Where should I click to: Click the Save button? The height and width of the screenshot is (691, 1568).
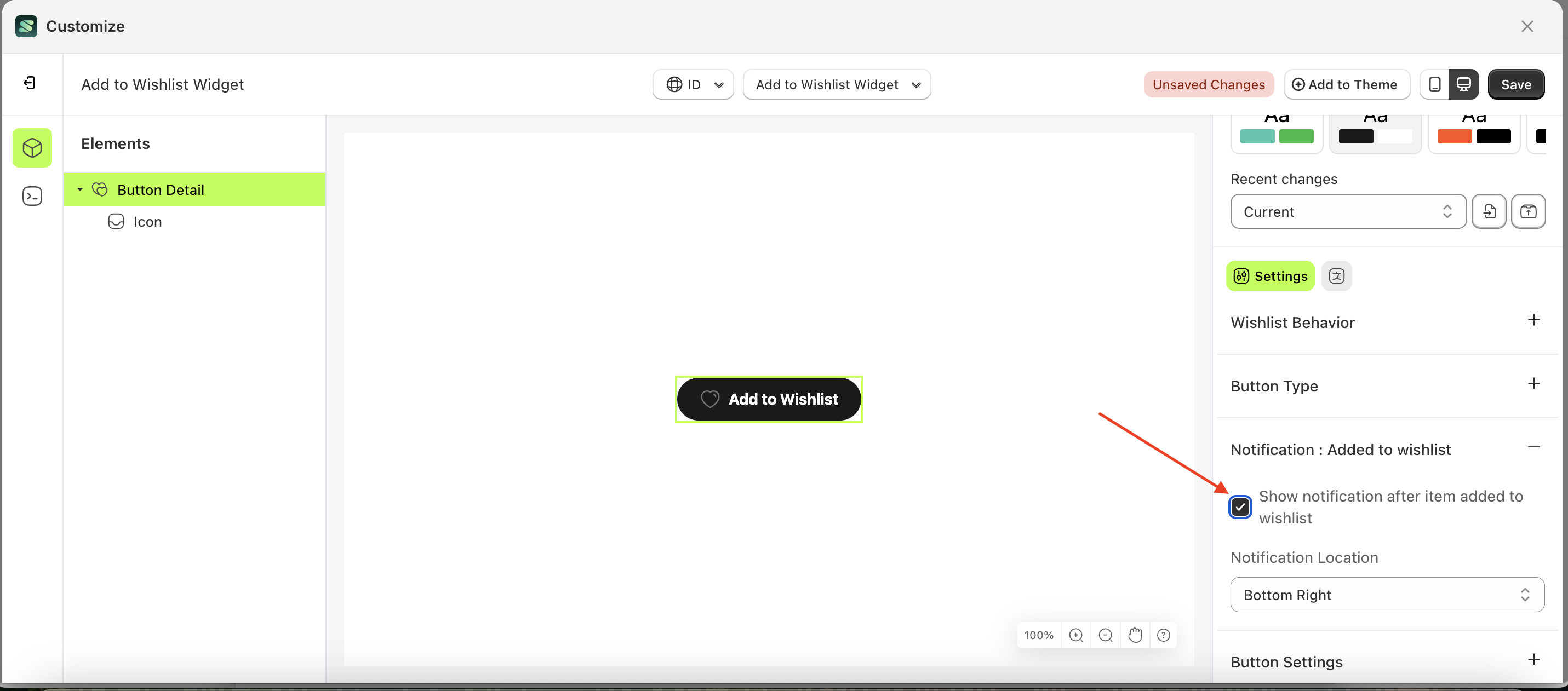click(1515, 84)
